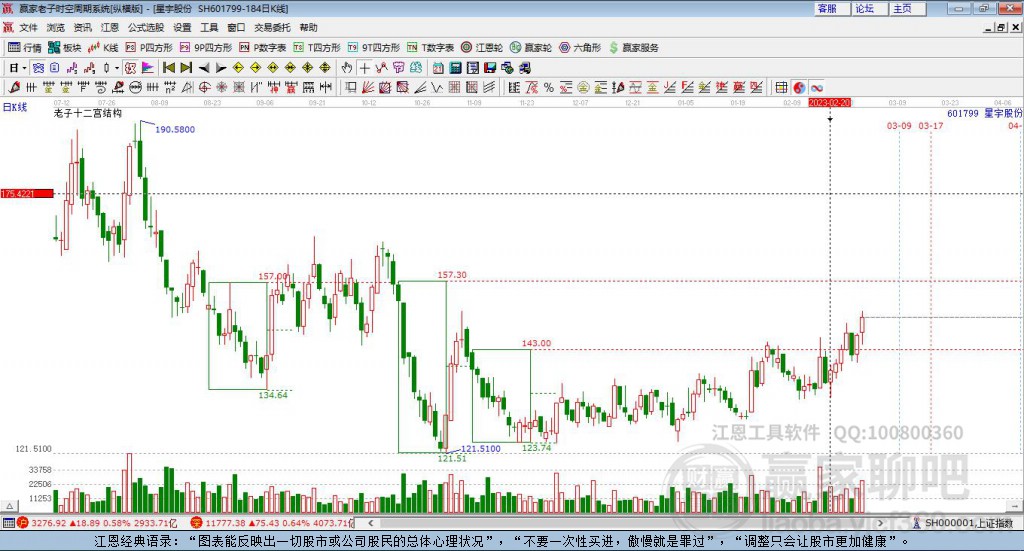
Task: Switch to the K线 chart view
Action: [x=103, y=47]
